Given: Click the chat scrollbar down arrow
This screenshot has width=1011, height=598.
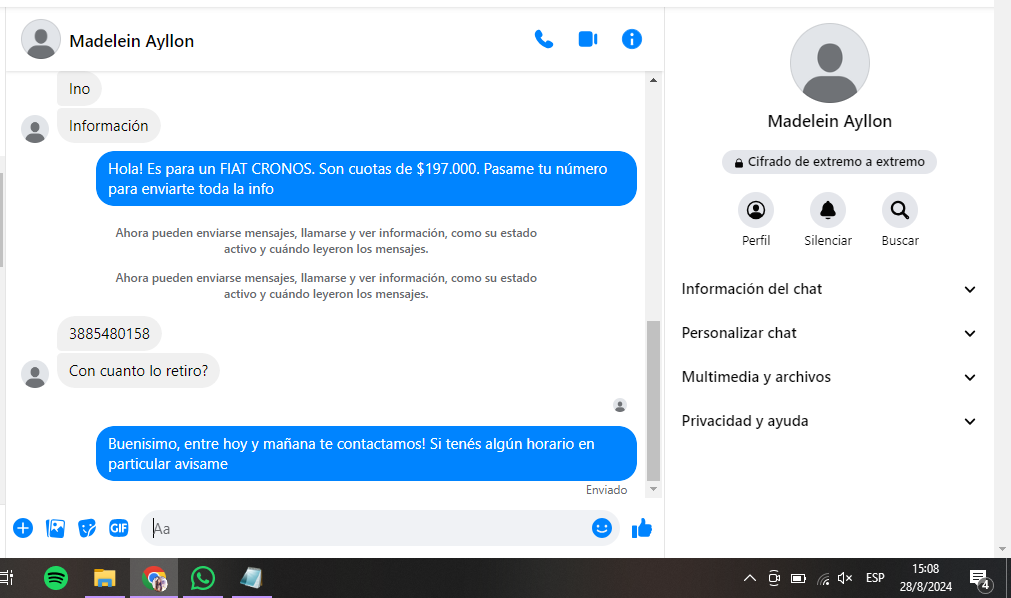Looking at the screenshot, I should 654,489.
